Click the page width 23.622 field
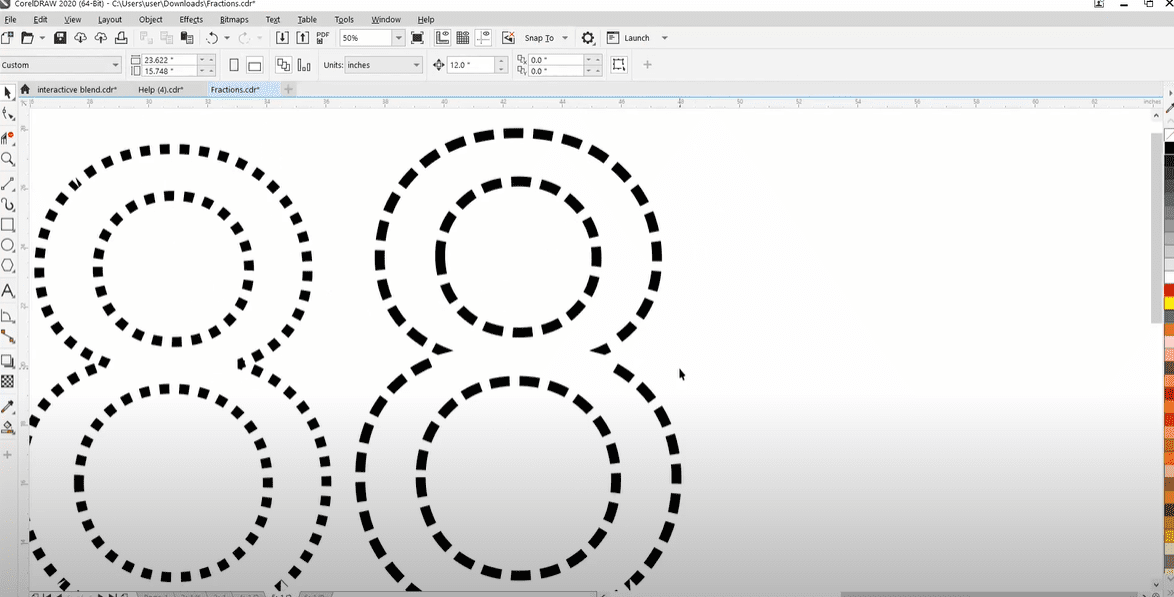This screenshot has height=597, width=1174. click(x=170, y=59)
